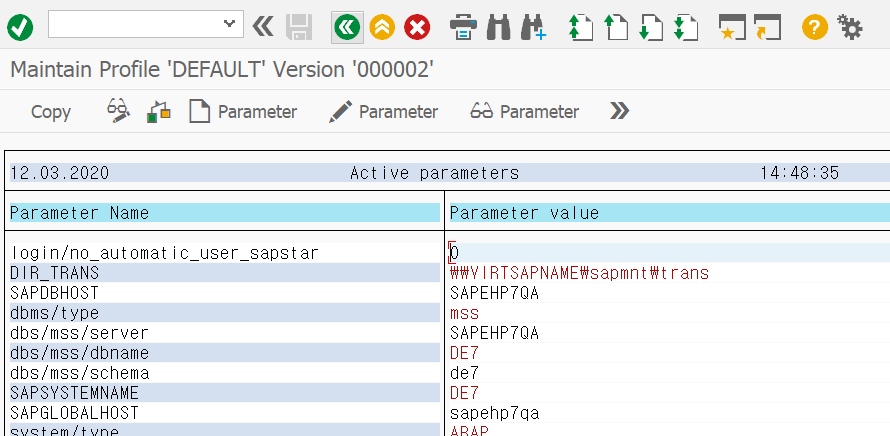The height and width of the screenshot is (436, 890).
Task: Click the red mss value
Action: point(464,313)
